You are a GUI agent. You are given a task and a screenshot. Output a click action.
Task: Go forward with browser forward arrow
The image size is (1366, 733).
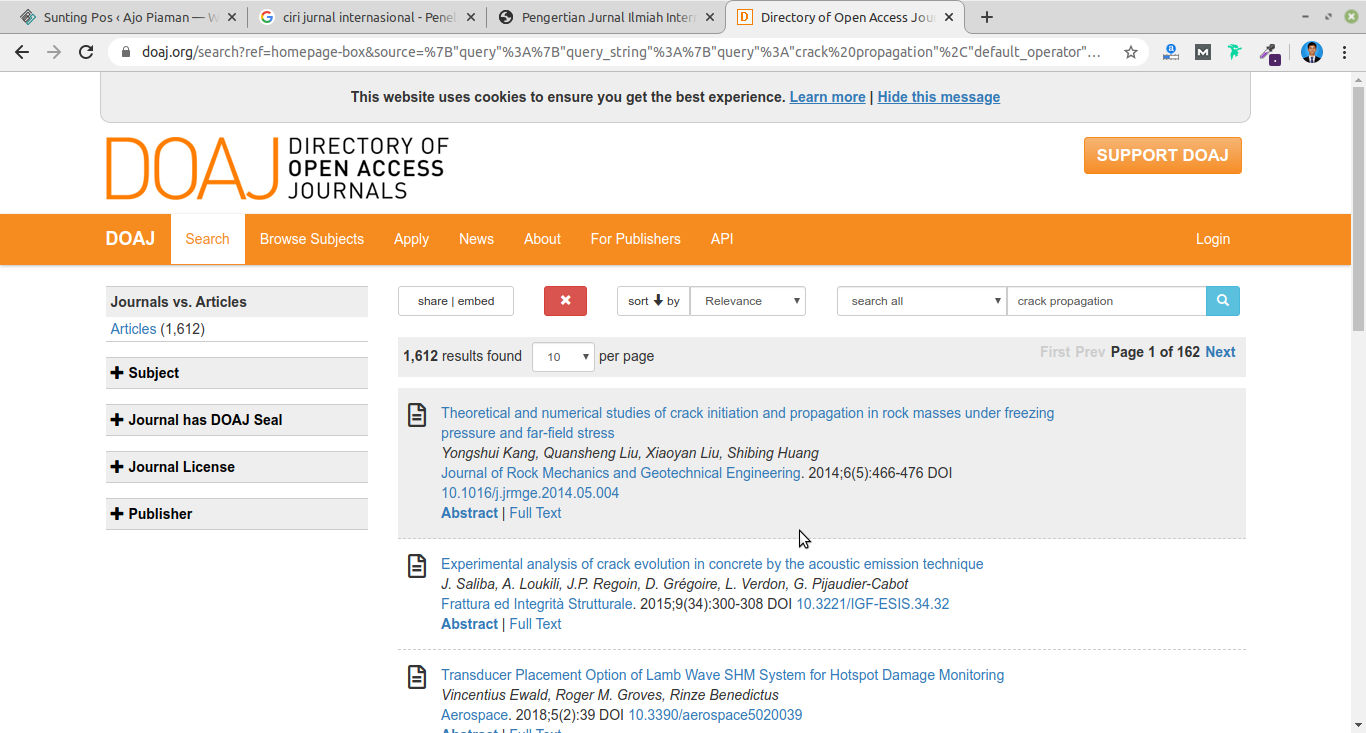coord(54,52)
